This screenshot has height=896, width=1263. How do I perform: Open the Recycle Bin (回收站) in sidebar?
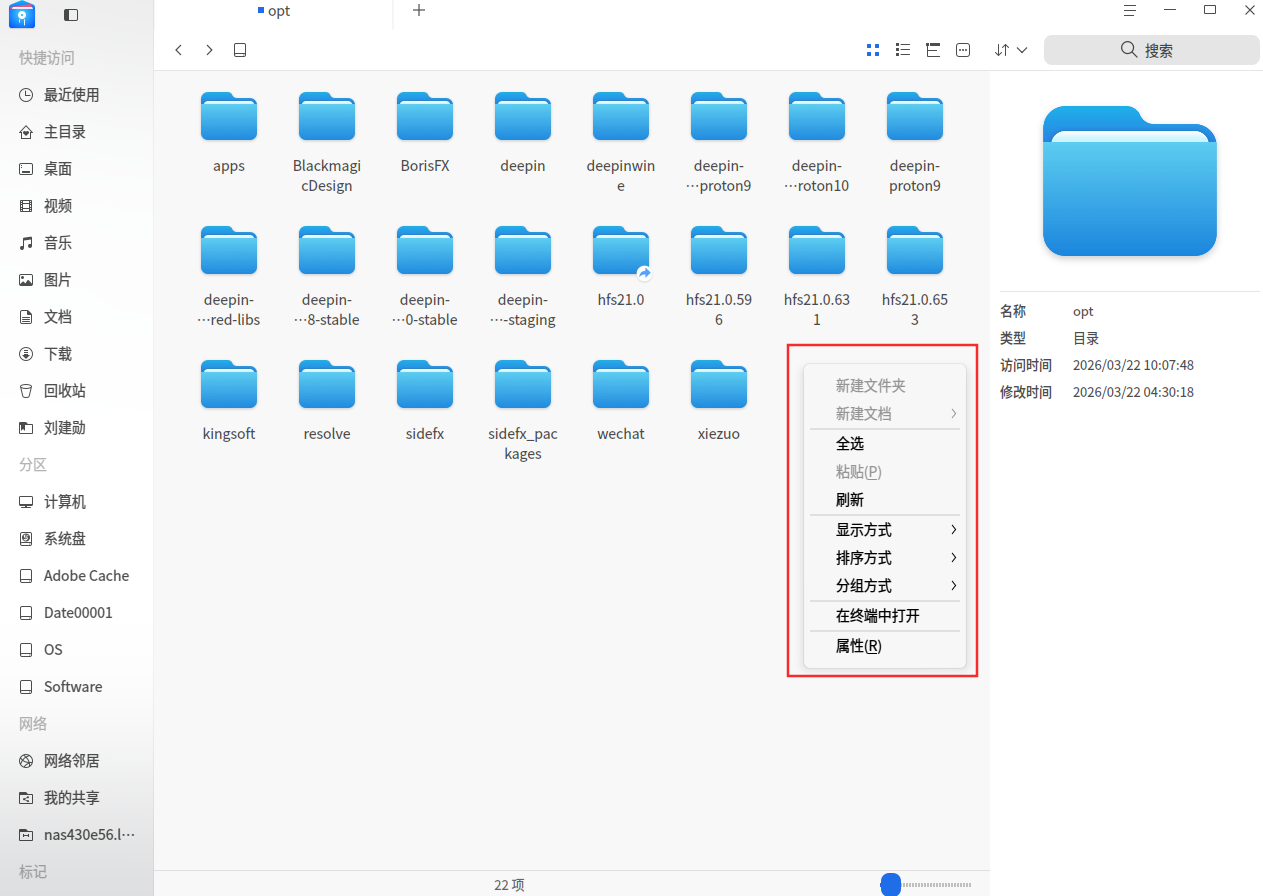pos(64,391)
